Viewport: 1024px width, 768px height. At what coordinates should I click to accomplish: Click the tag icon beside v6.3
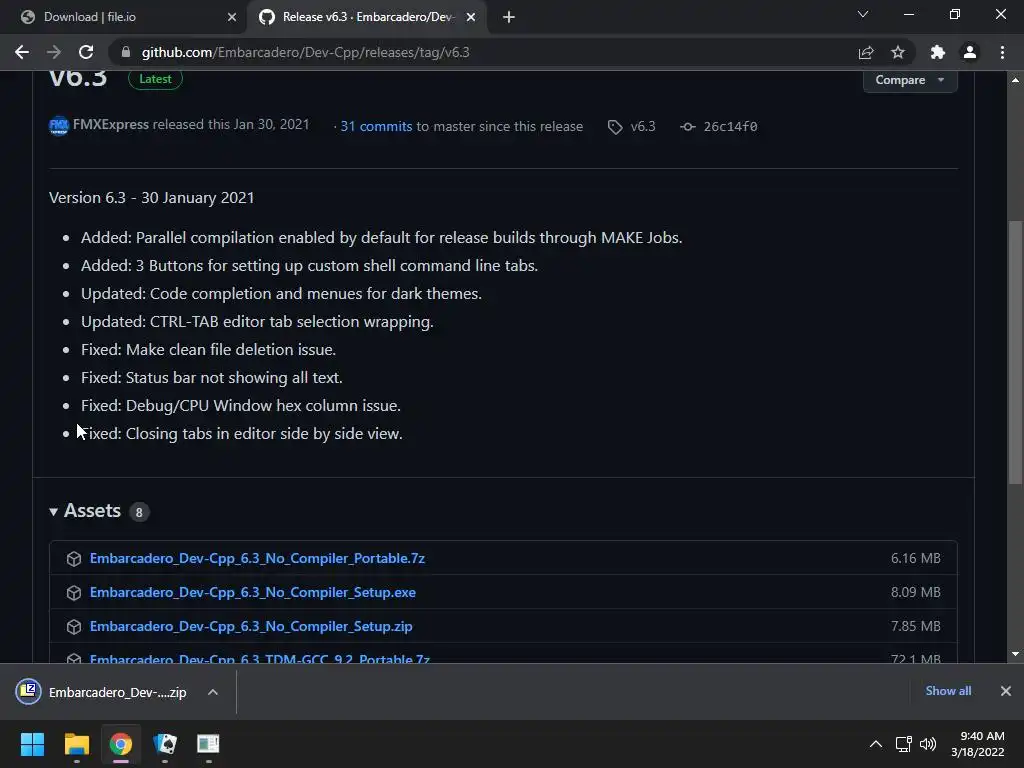pyautogui.click(x=615, y=127)
